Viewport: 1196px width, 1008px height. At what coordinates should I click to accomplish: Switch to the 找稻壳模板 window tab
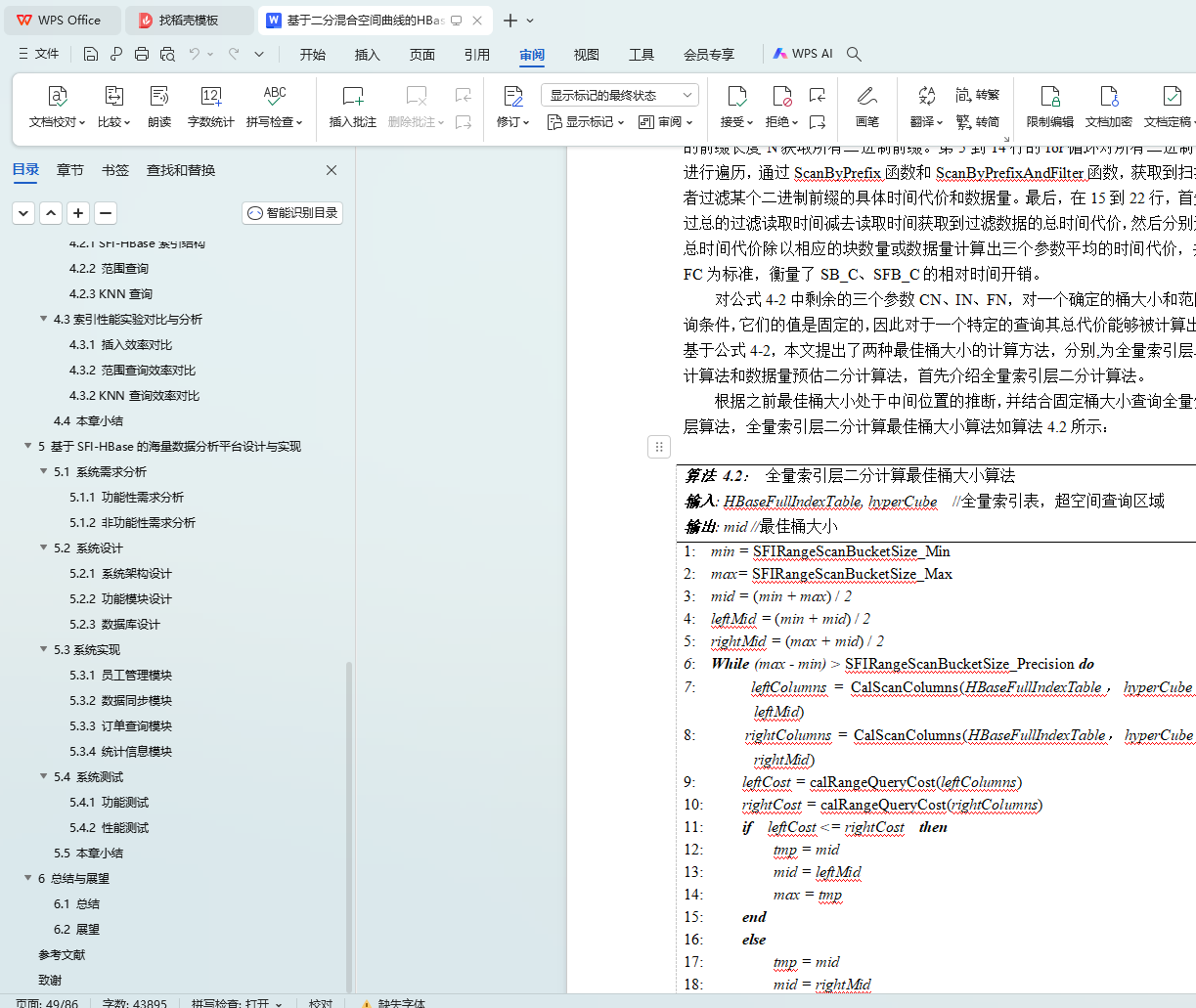pyautogui.click(x=188, y=21)
